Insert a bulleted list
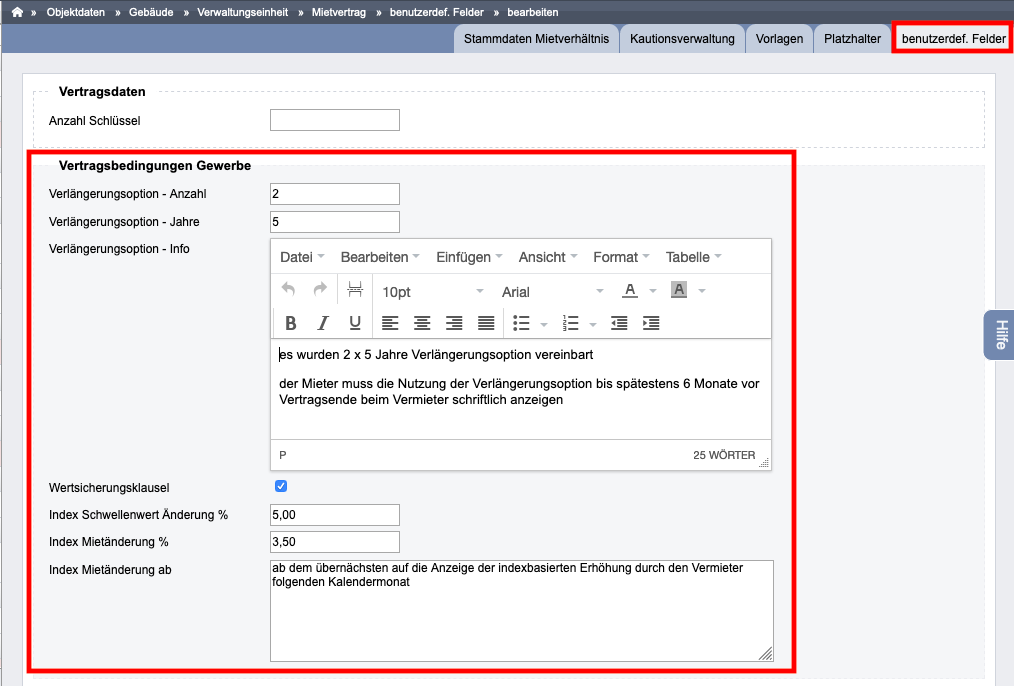Image resolution: width=1014 pixels, height=686 pixels. [521, 323]
